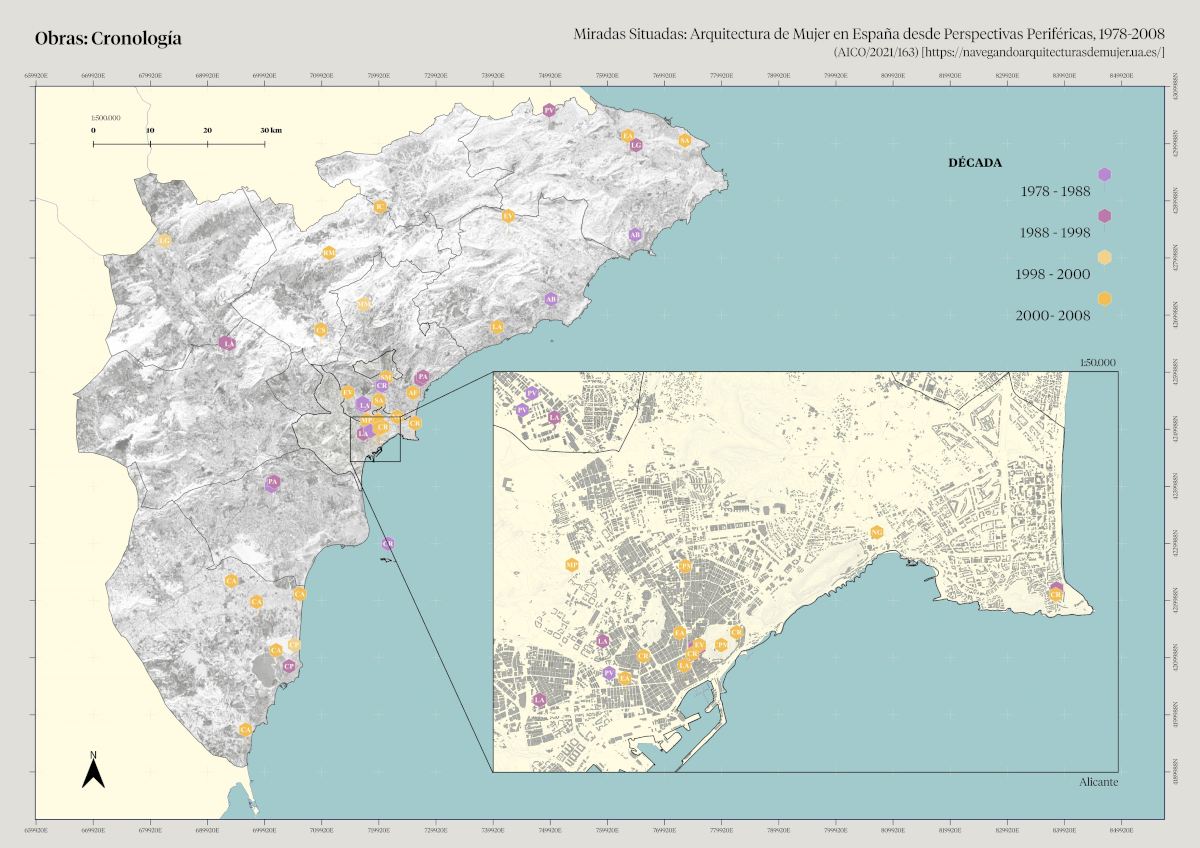Click the orange LG marker near the western border
Screen dimensions: 1200x848
click(164, 240)
